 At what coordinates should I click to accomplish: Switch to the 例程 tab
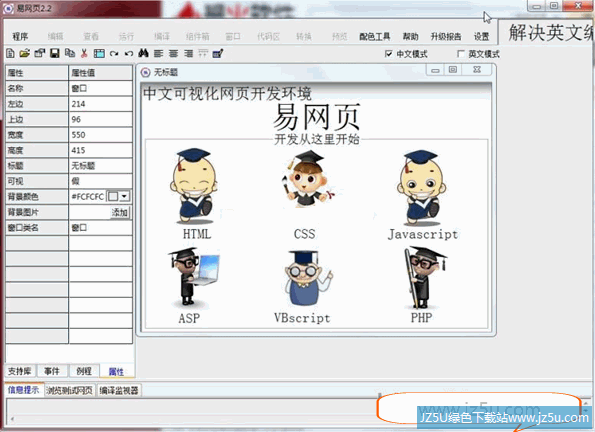[84, 371]
